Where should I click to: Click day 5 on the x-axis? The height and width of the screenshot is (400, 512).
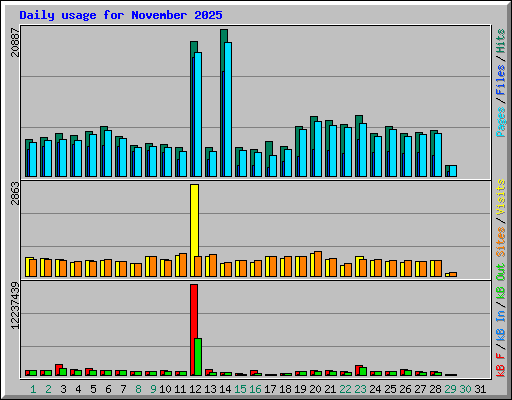pyautogui.click(x=93, y=389)
